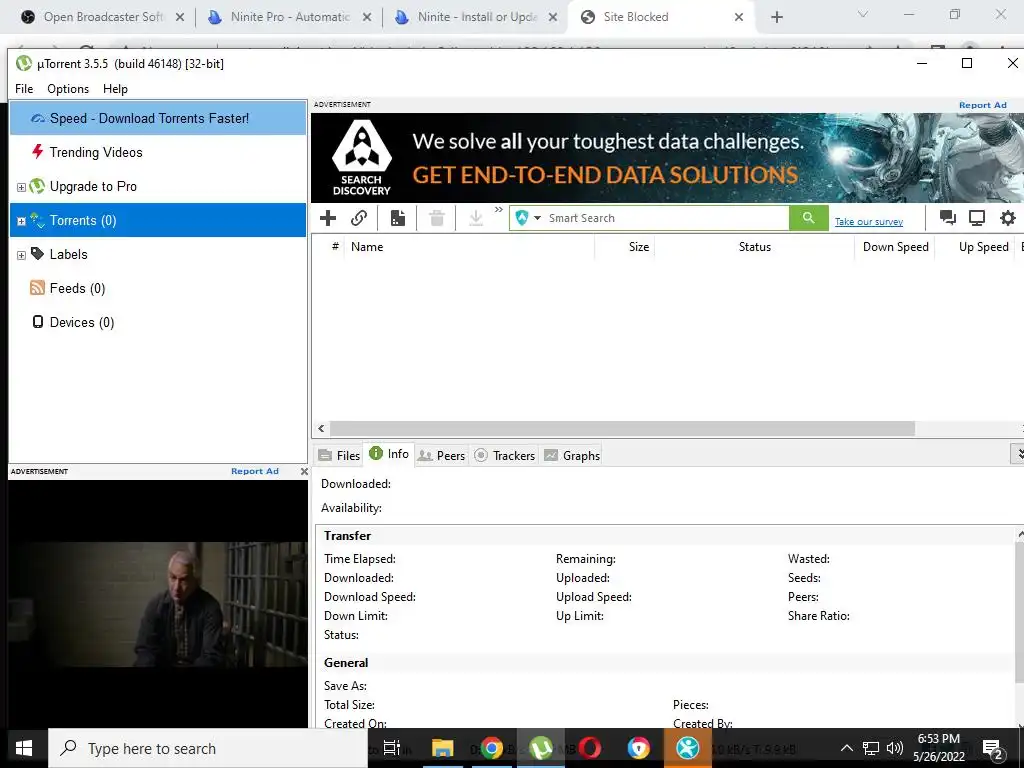Open the notification center icon
The height and width of the screenshot is (768, 1024).
[993, 748]
